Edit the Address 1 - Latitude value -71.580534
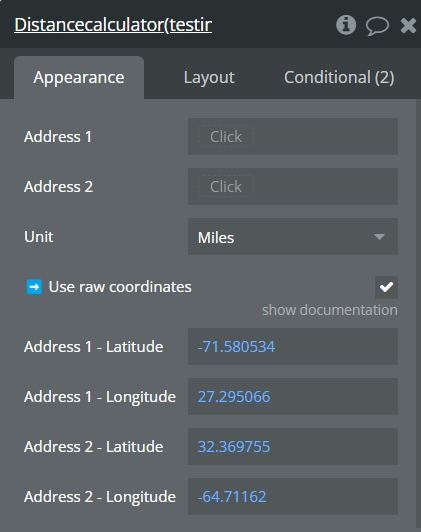This screenshot has width=421, height=532. [293, 346]
